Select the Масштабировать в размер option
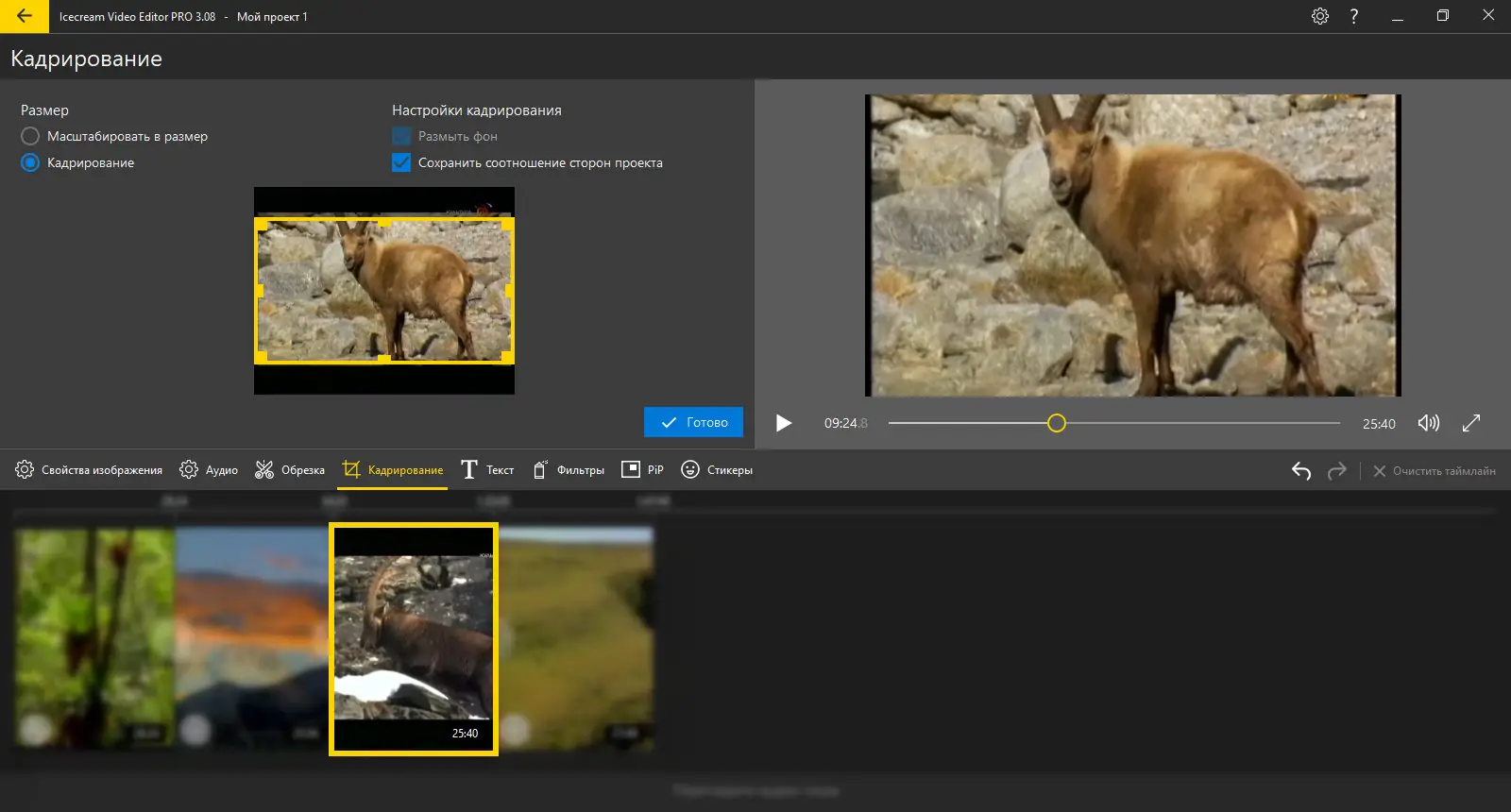1511x812 pixels. point(30,136)
